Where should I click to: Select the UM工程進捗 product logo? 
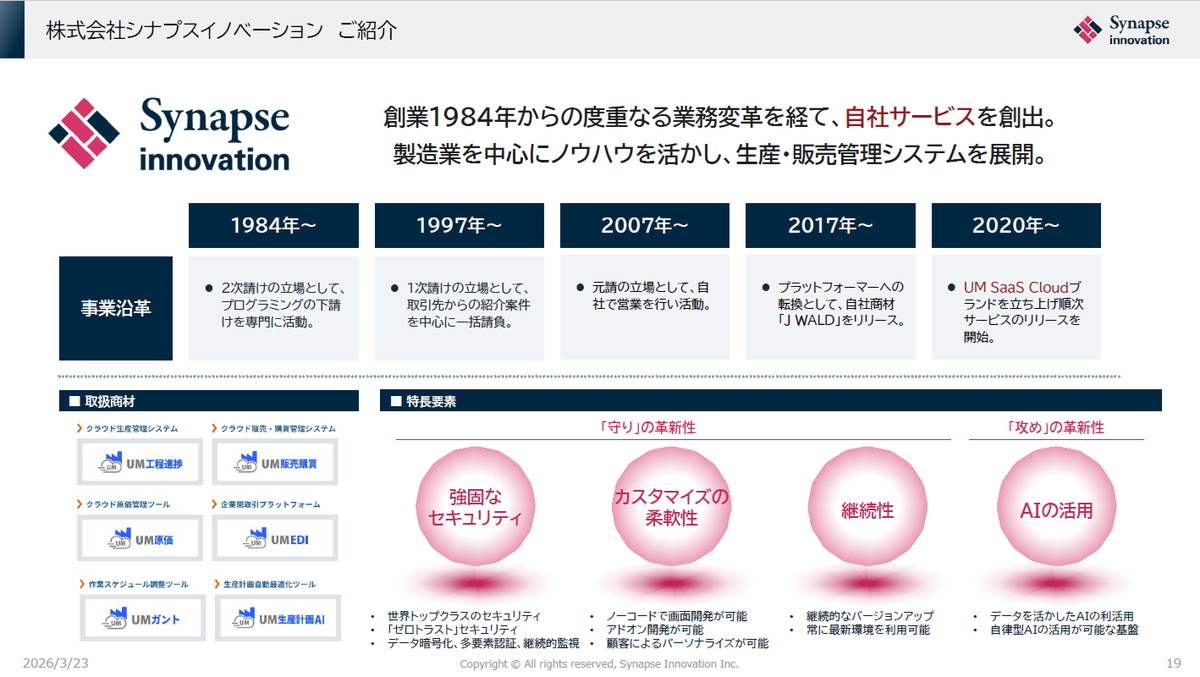pos(140,462)
